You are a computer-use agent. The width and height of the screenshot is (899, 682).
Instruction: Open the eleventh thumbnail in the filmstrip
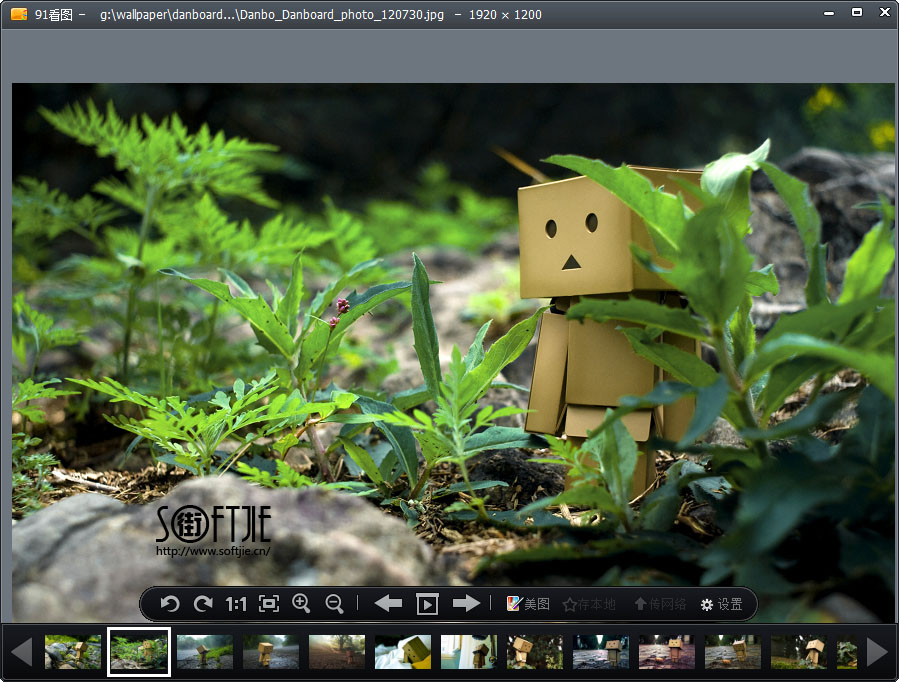tap(733, 652)
